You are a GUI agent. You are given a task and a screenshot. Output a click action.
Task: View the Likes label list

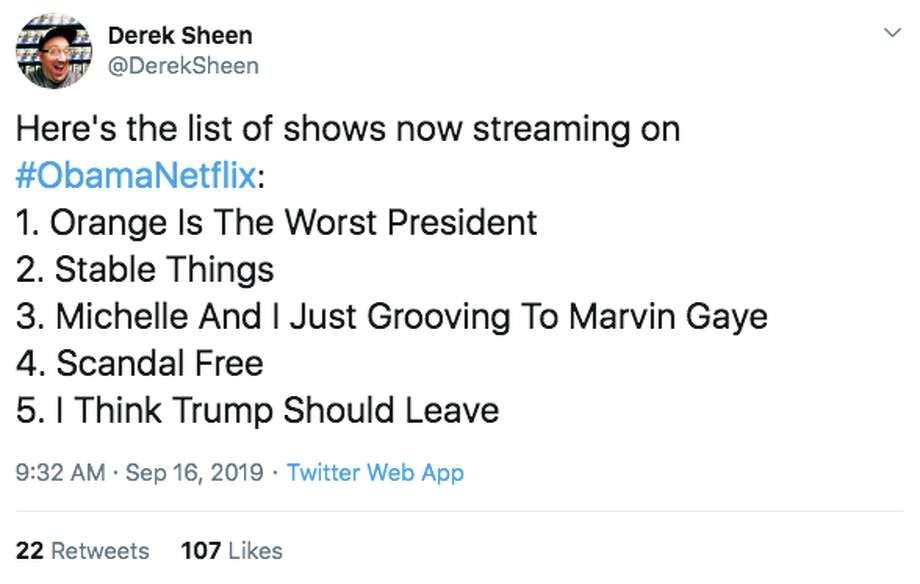coord(257,550)
